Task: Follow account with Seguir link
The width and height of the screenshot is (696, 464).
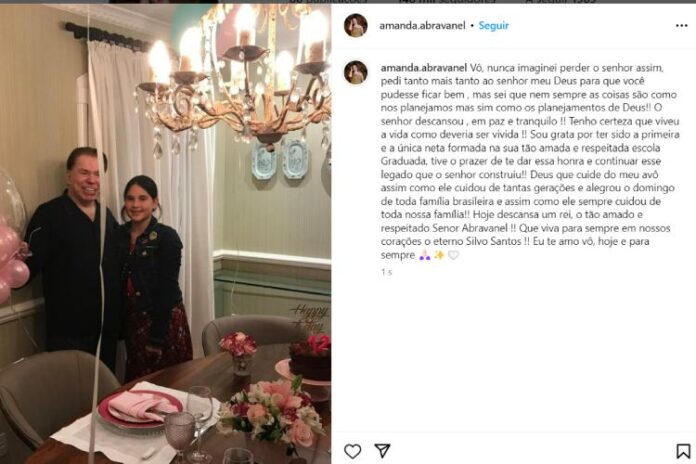Action: click(494, 26)
